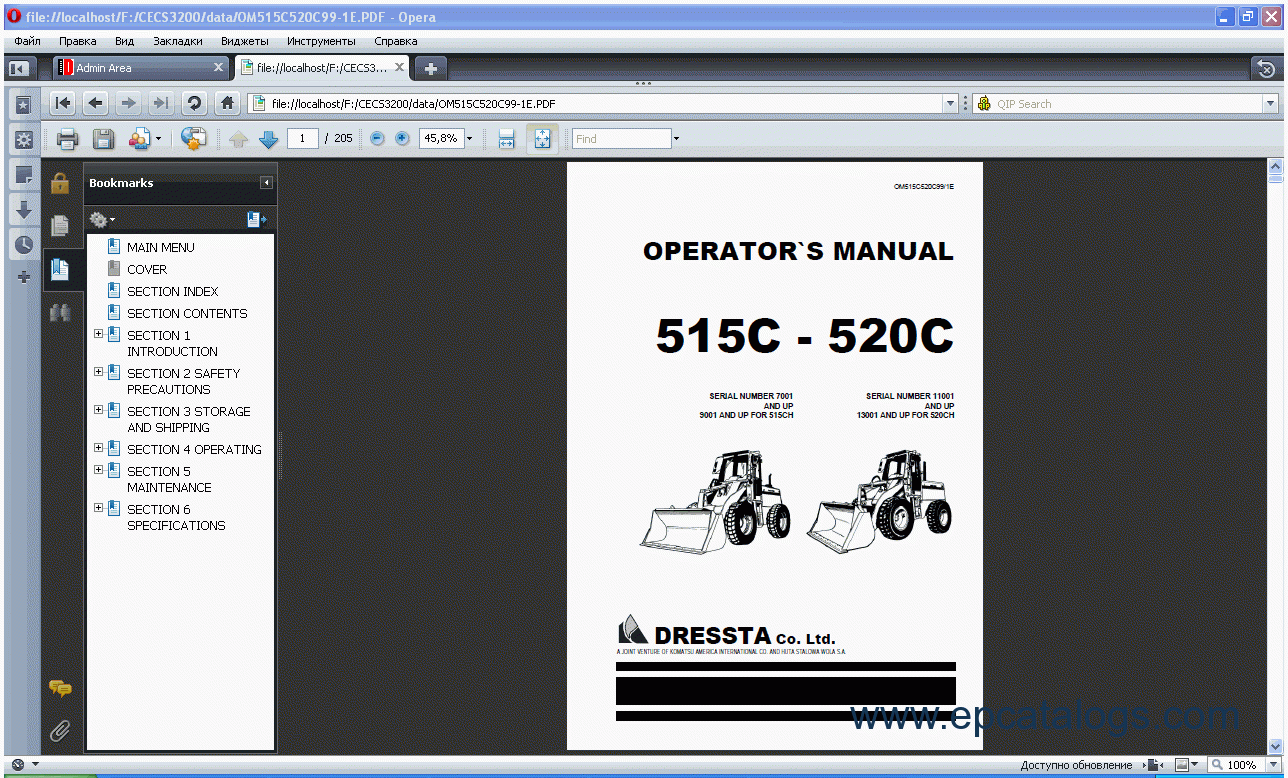
Task: Open the MAIN MENU bookmark
Action: tap(160, 247)
